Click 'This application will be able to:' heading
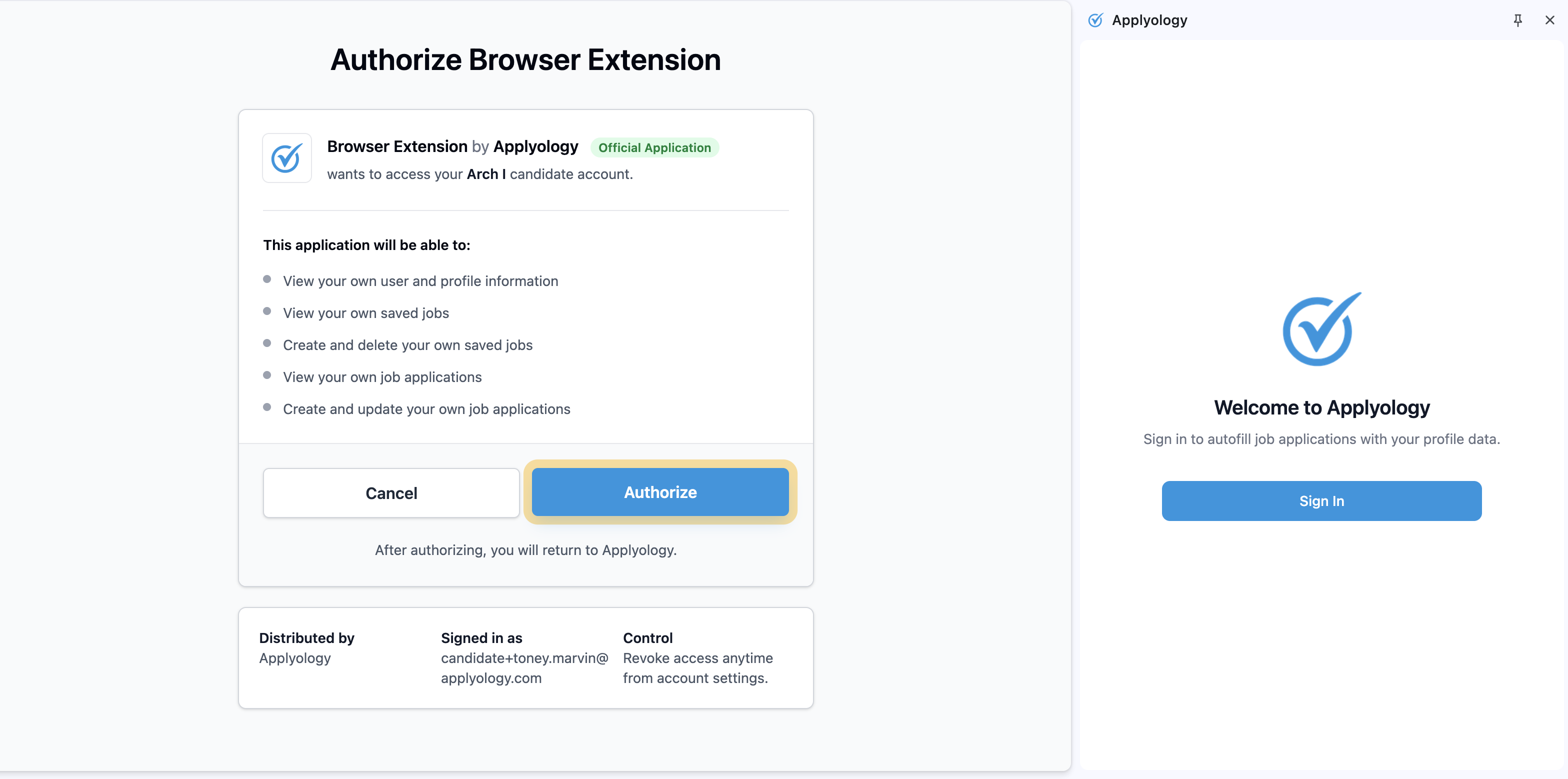Image resolution: width=1568 pixels, height=779 pixels. tap(366, 244)
